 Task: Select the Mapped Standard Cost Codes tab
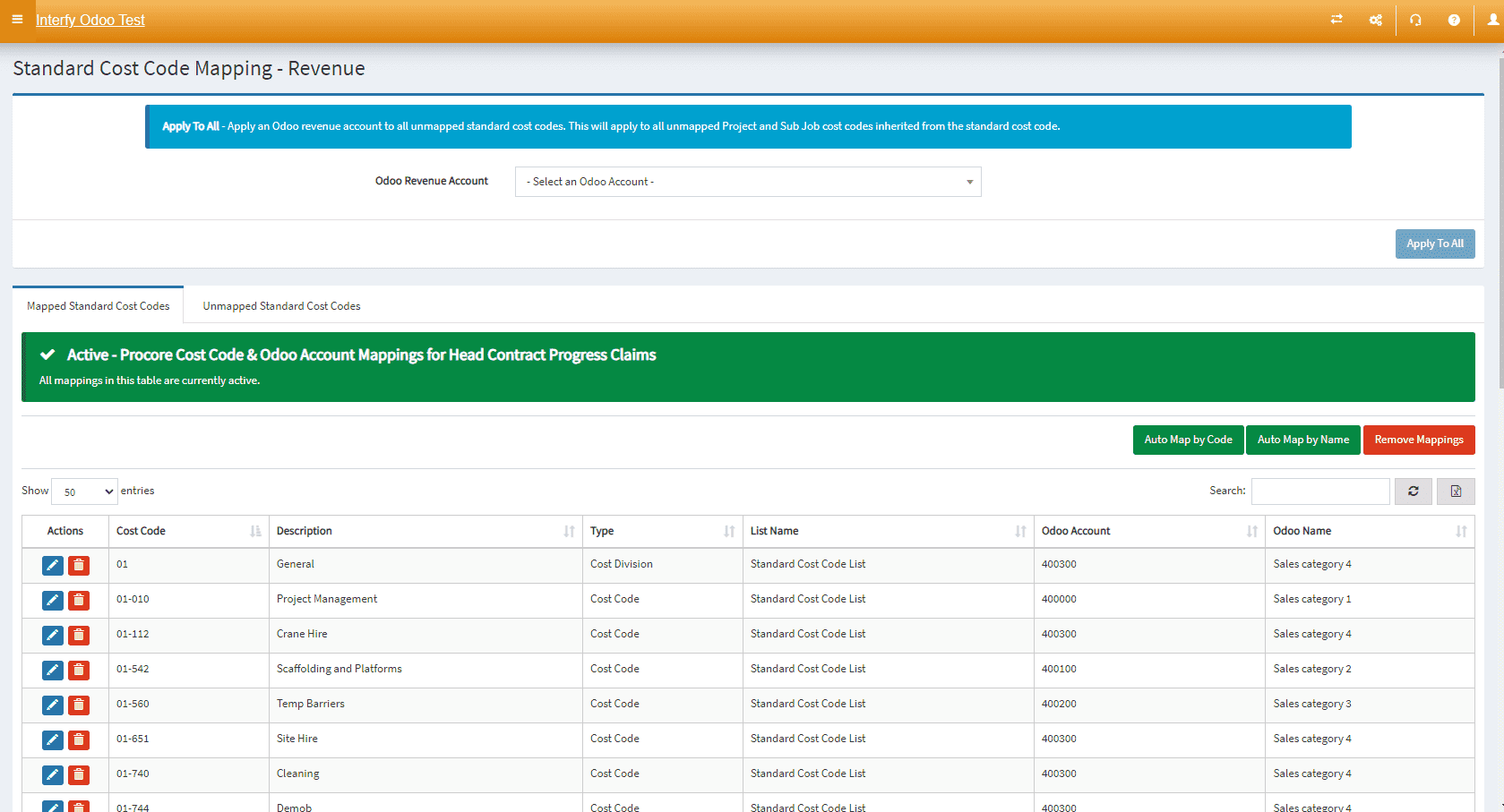click(98, 306)
